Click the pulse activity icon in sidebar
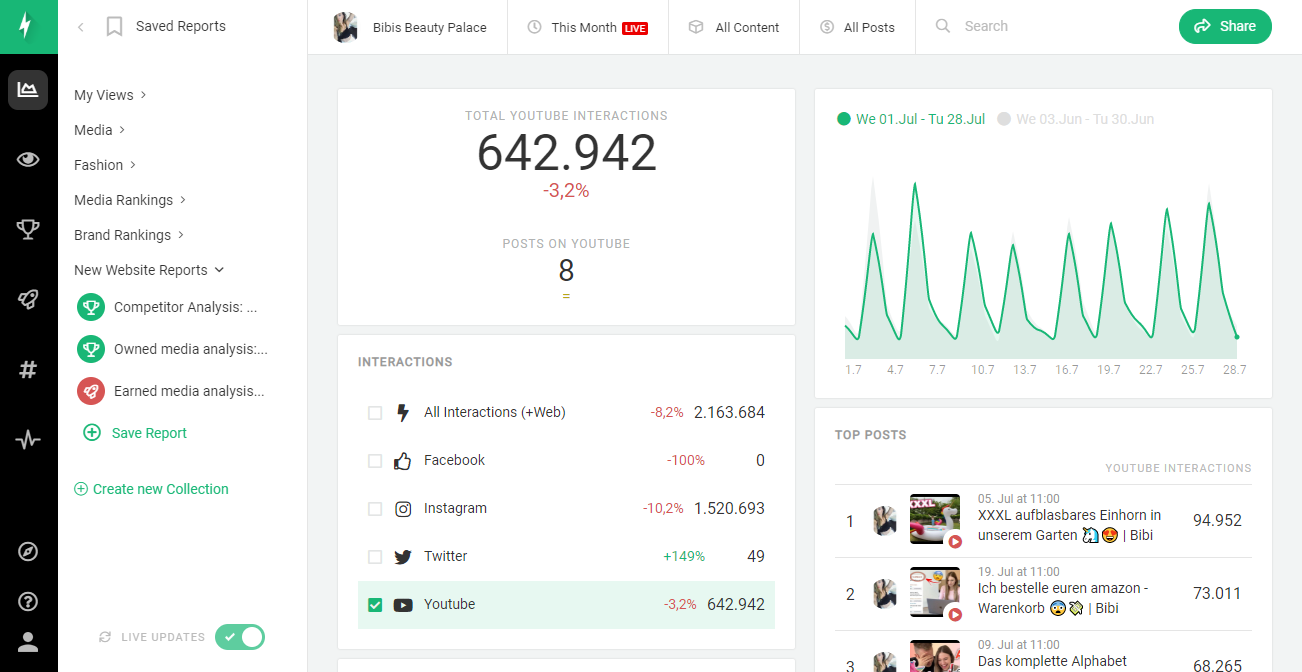This screenshot has height=672, width=1302. point(28,439)
